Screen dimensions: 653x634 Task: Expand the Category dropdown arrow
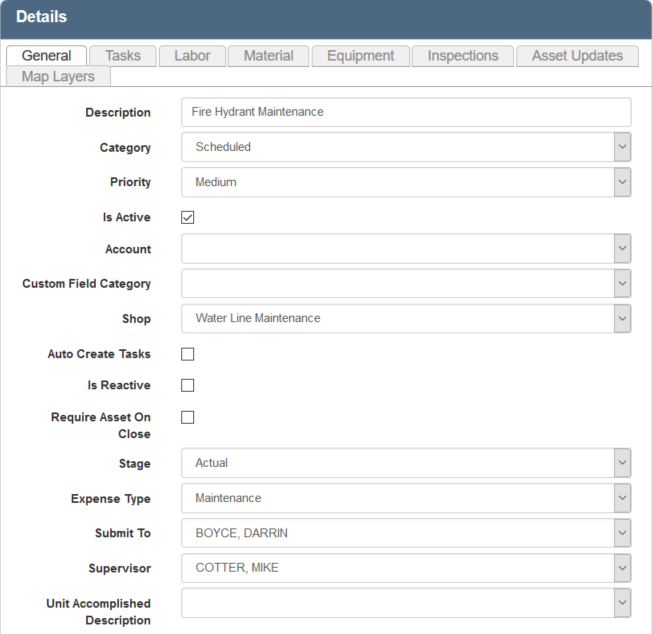click(x=622, y=147)
